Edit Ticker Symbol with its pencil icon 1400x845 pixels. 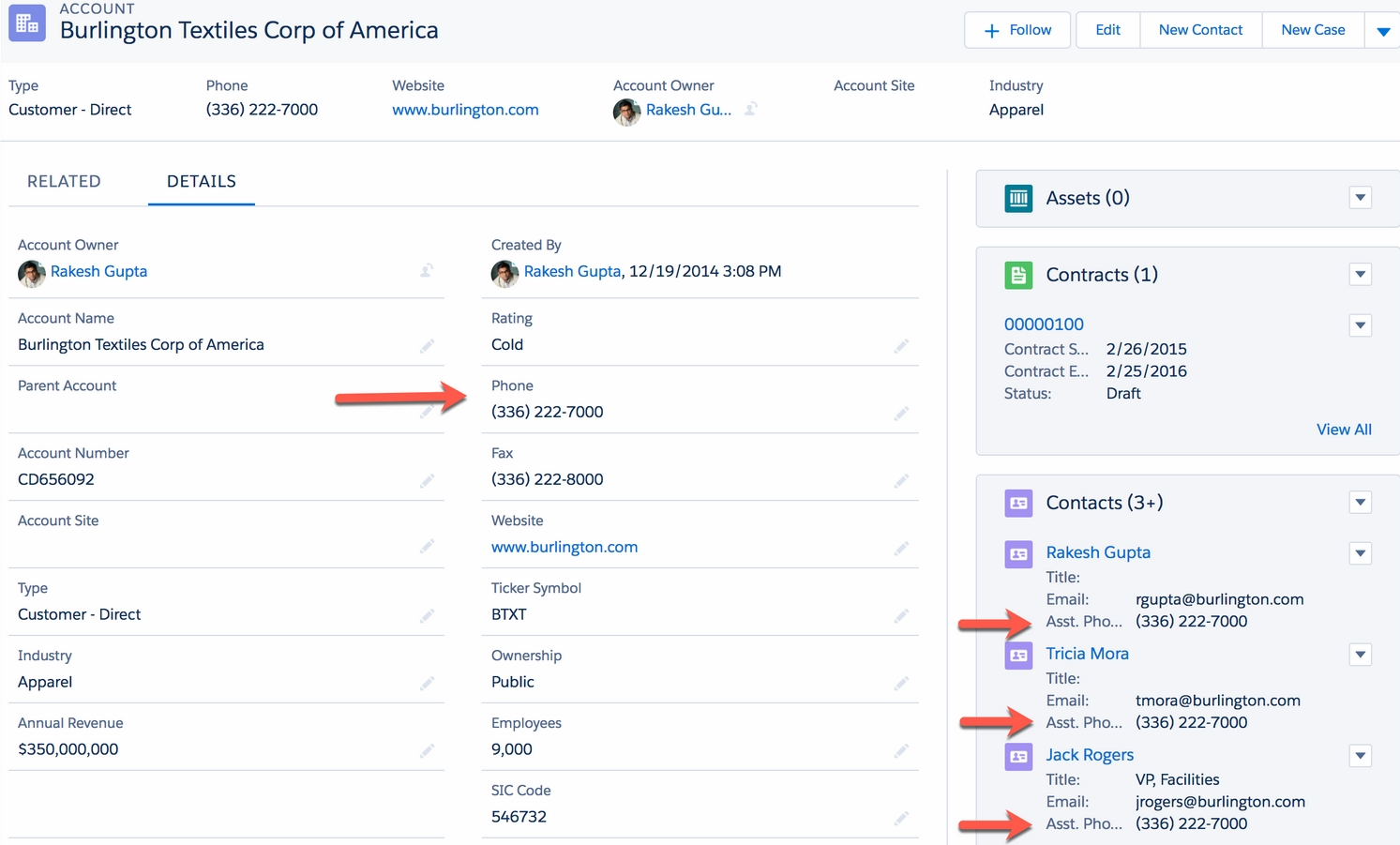pyautogui.click(x=901, y=616)
